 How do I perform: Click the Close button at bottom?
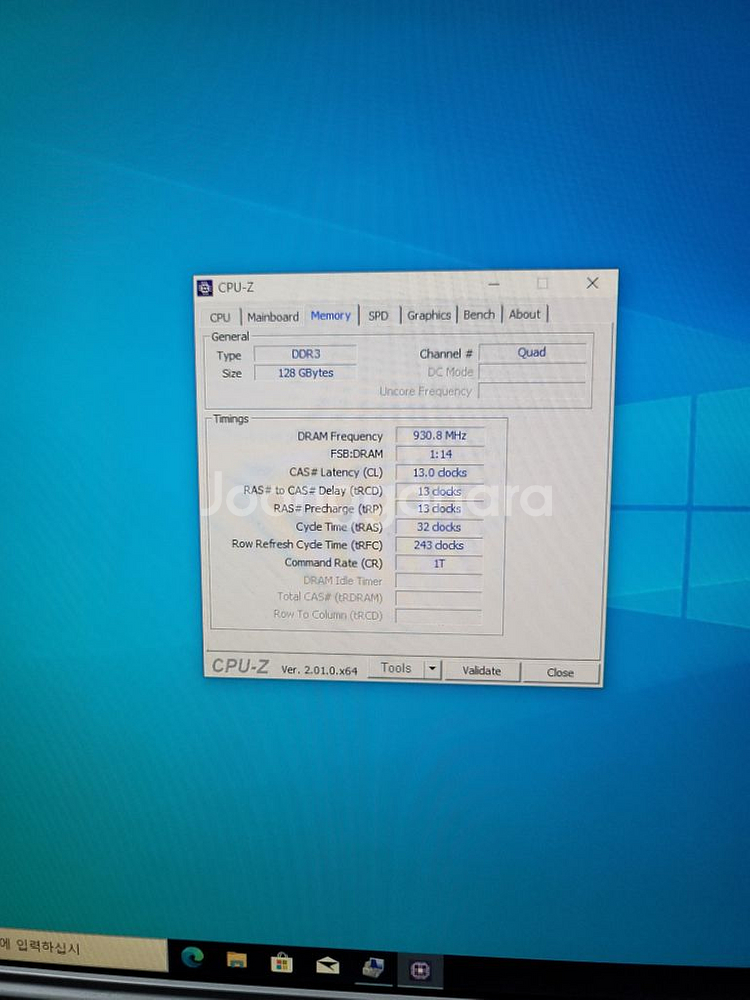pos(560,672)
